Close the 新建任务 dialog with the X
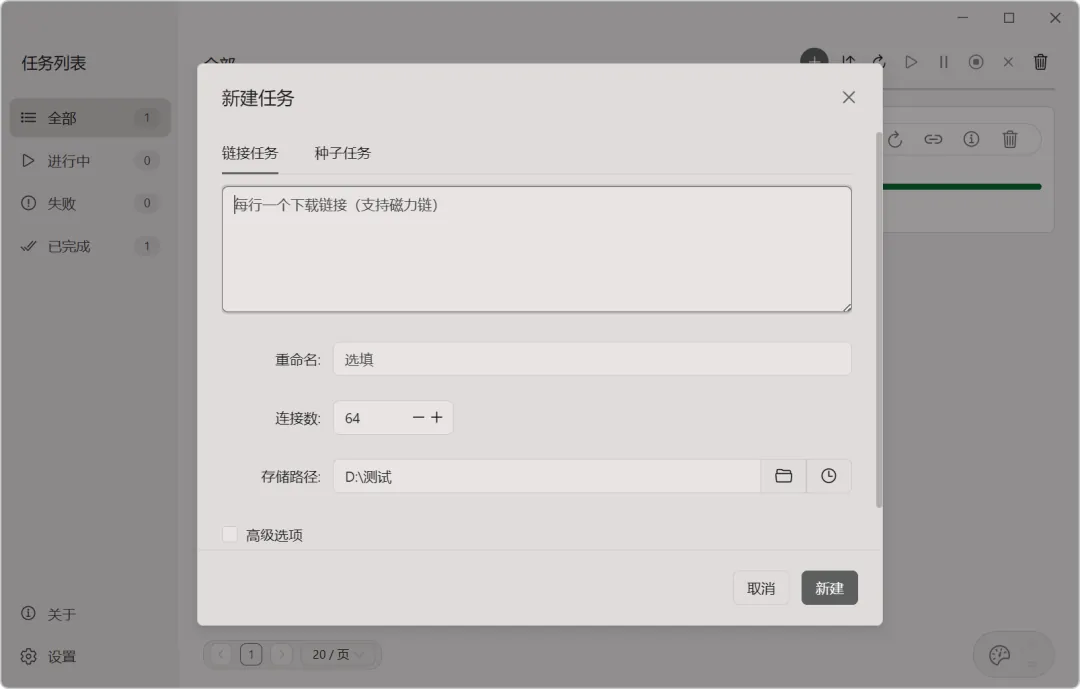Screen dimensions: 1080x689 pos(849,97)
